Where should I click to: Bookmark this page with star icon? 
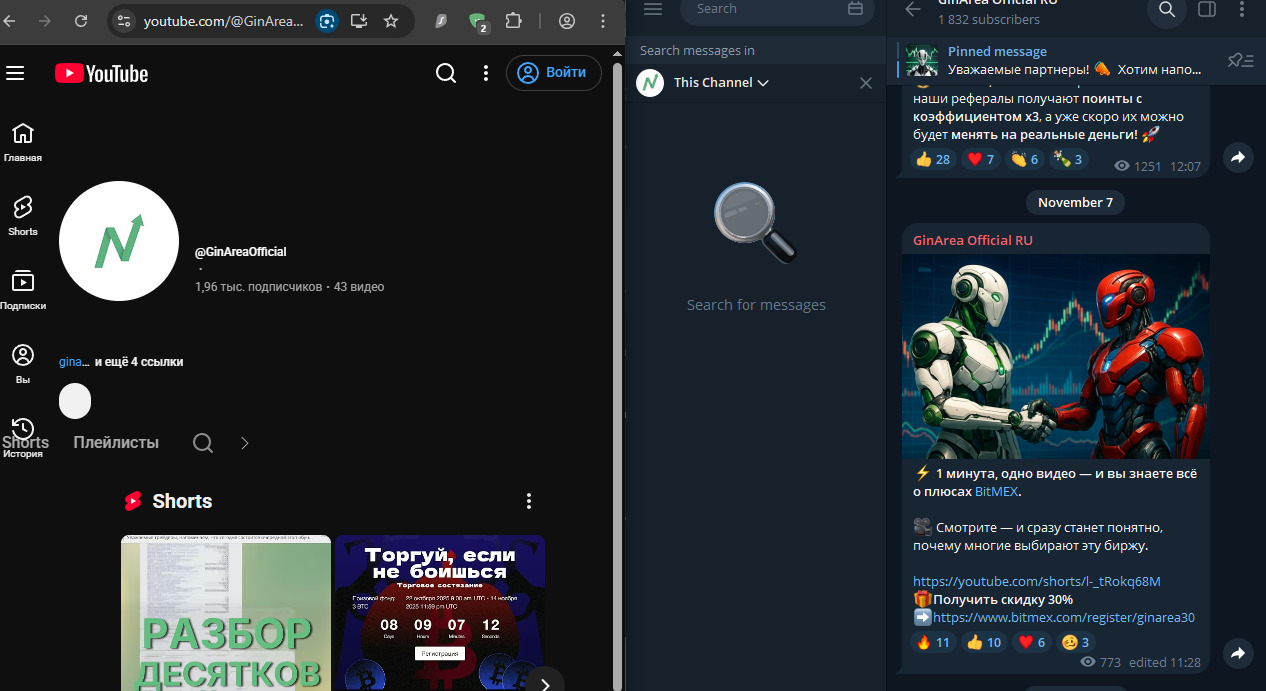pos(391,21)
